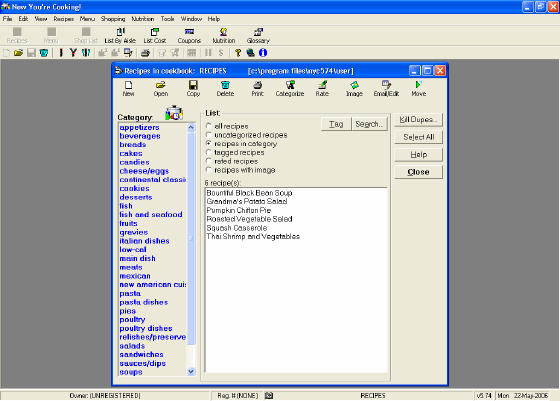Viewport: 560px width, 401px height.
Task: Open the File menu
Action: point(8,19)
